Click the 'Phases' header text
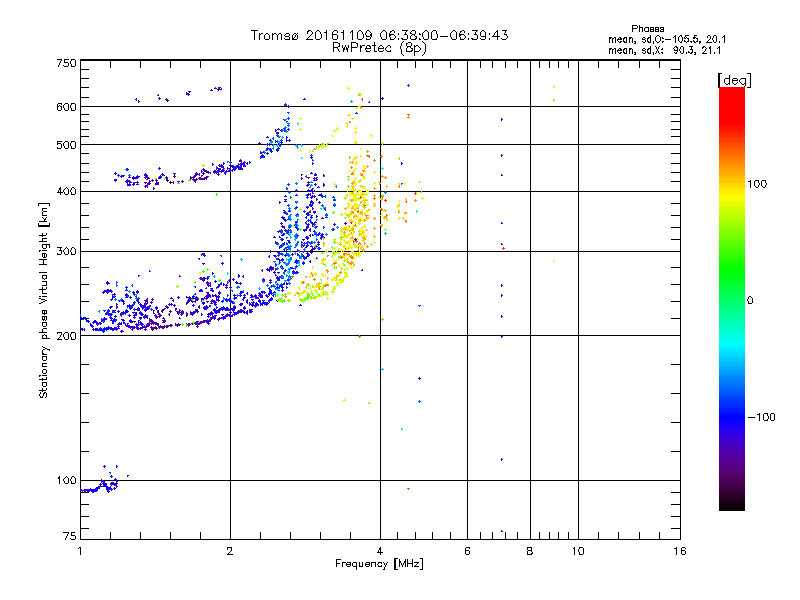Screen dimensions: 800x600 pos(647,29)
